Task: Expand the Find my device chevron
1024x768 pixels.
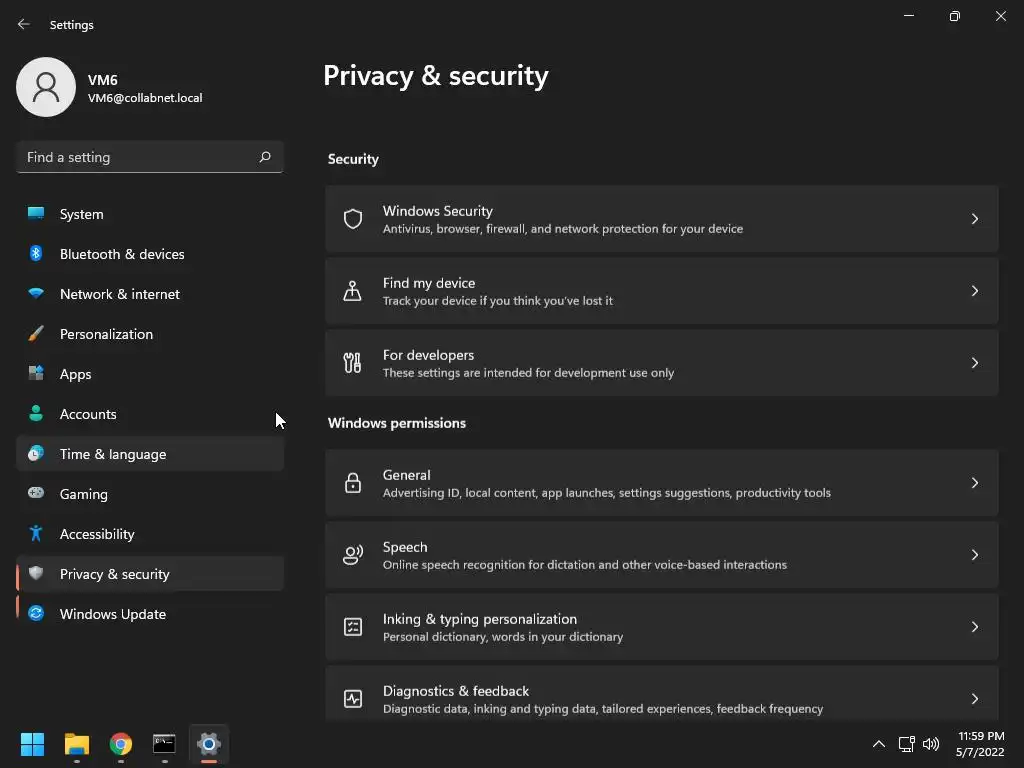Action: pyautogui.click(x=975, y=291)
